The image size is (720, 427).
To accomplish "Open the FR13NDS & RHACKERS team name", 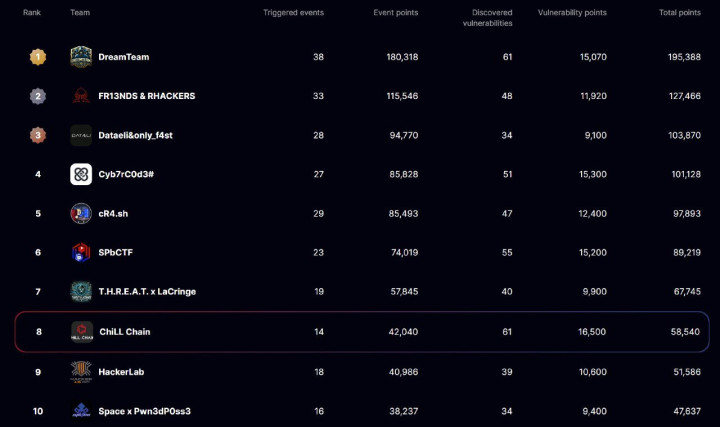I will (146, 96).
